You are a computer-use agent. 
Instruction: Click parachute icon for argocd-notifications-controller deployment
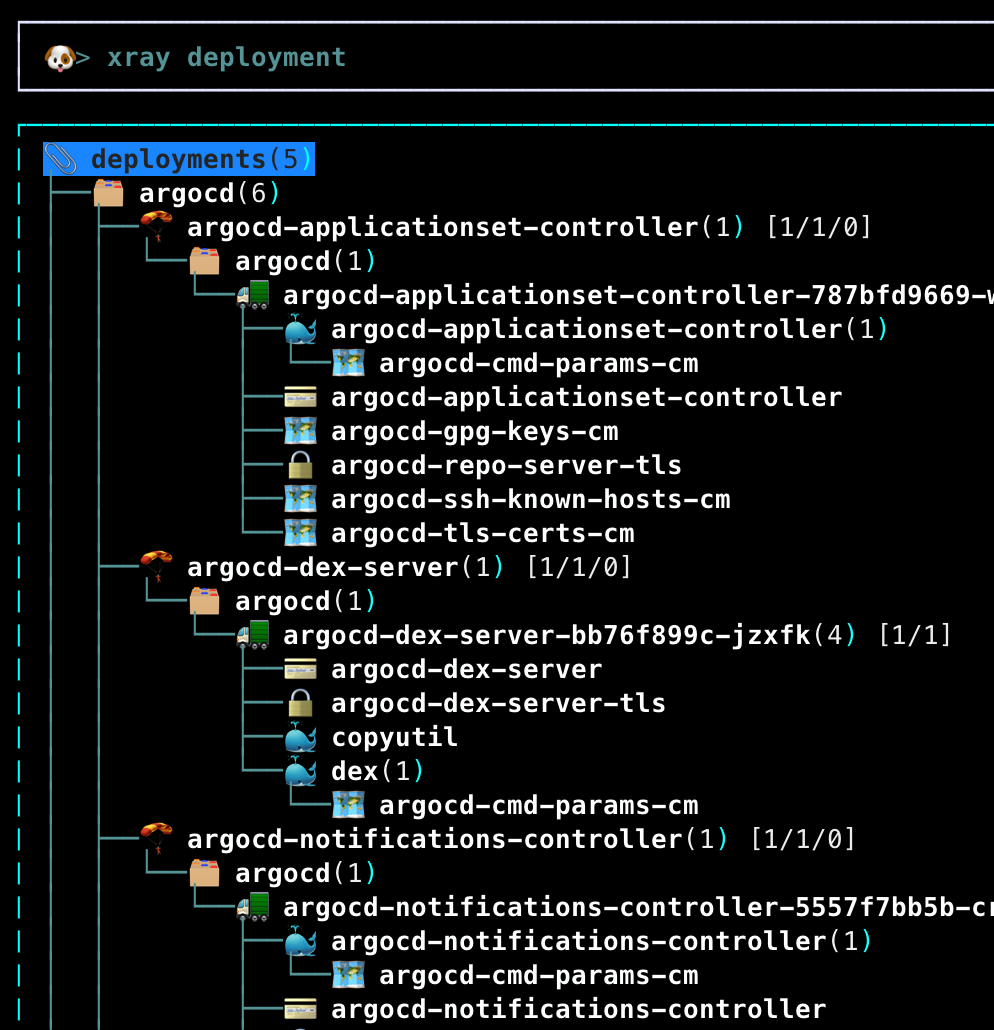(x=156, y=839)
